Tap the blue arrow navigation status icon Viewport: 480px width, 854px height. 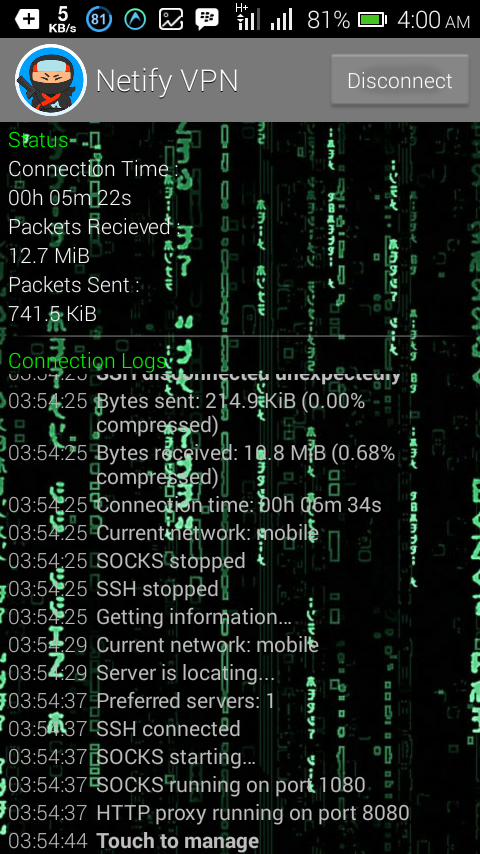[x=135, y=20]
